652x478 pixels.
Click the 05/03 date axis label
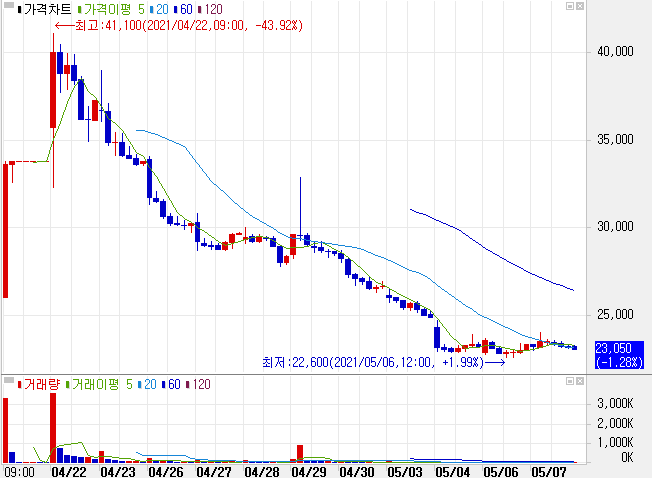(x=405, y=472)
